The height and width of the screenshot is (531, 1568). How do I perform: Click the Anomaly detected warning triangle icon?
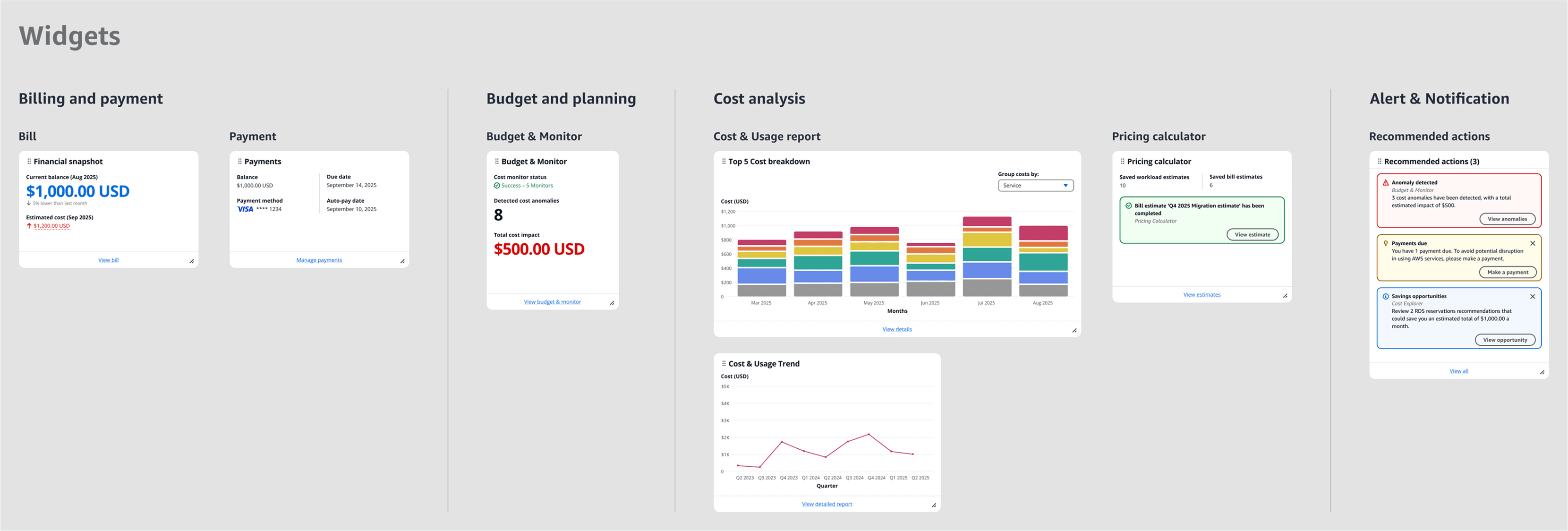tap(1385, 183)
